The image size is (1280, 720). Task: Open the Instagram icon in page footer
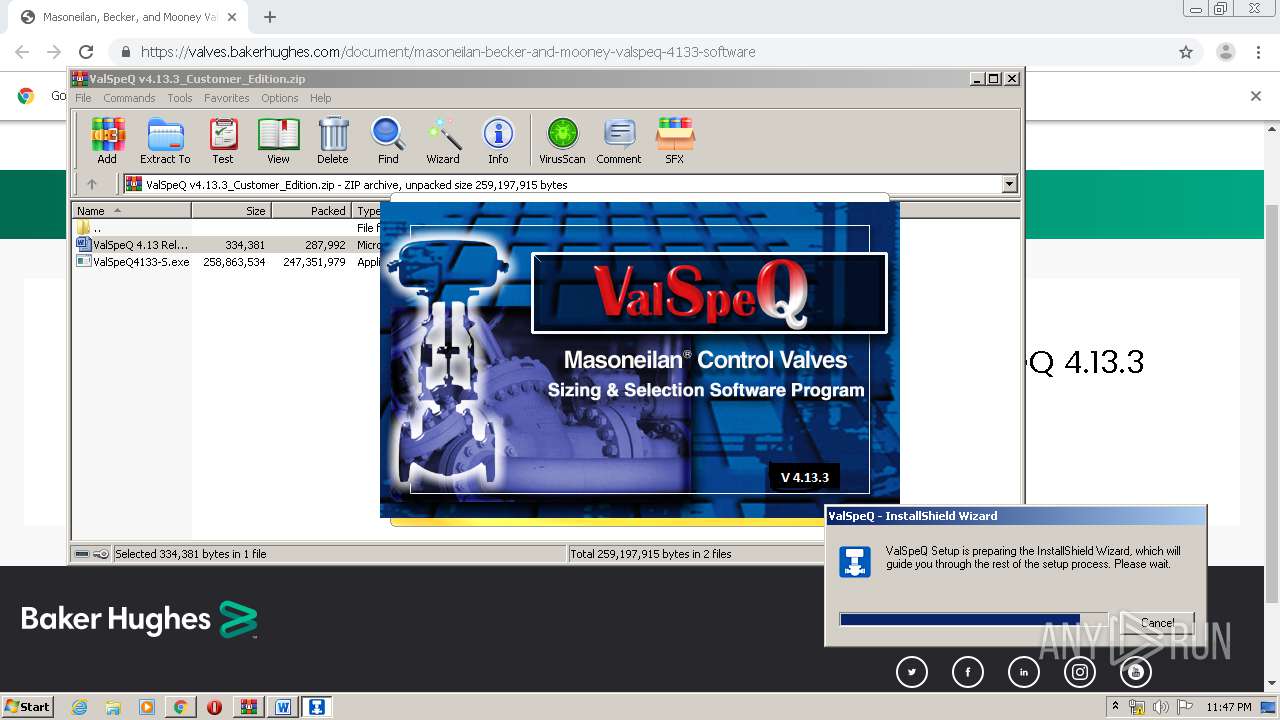point(1080,673)
